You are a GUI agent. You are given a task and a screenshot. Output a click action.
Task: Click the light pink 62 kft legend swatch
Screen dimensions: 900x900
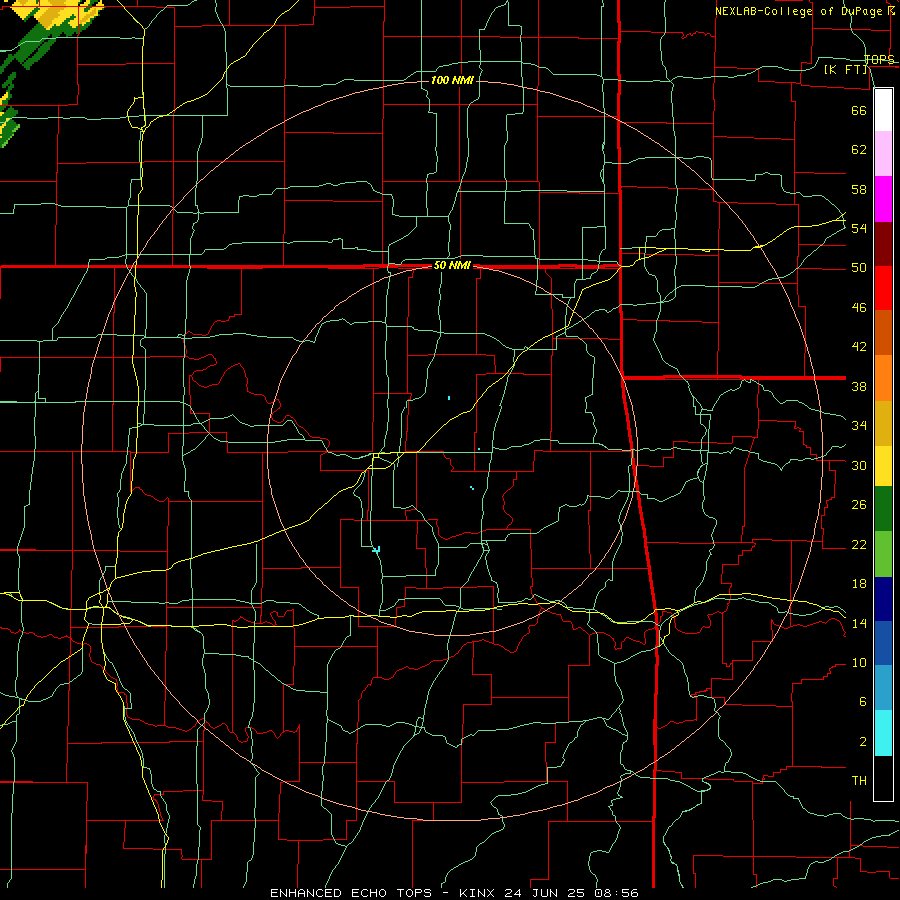[883, 153]
